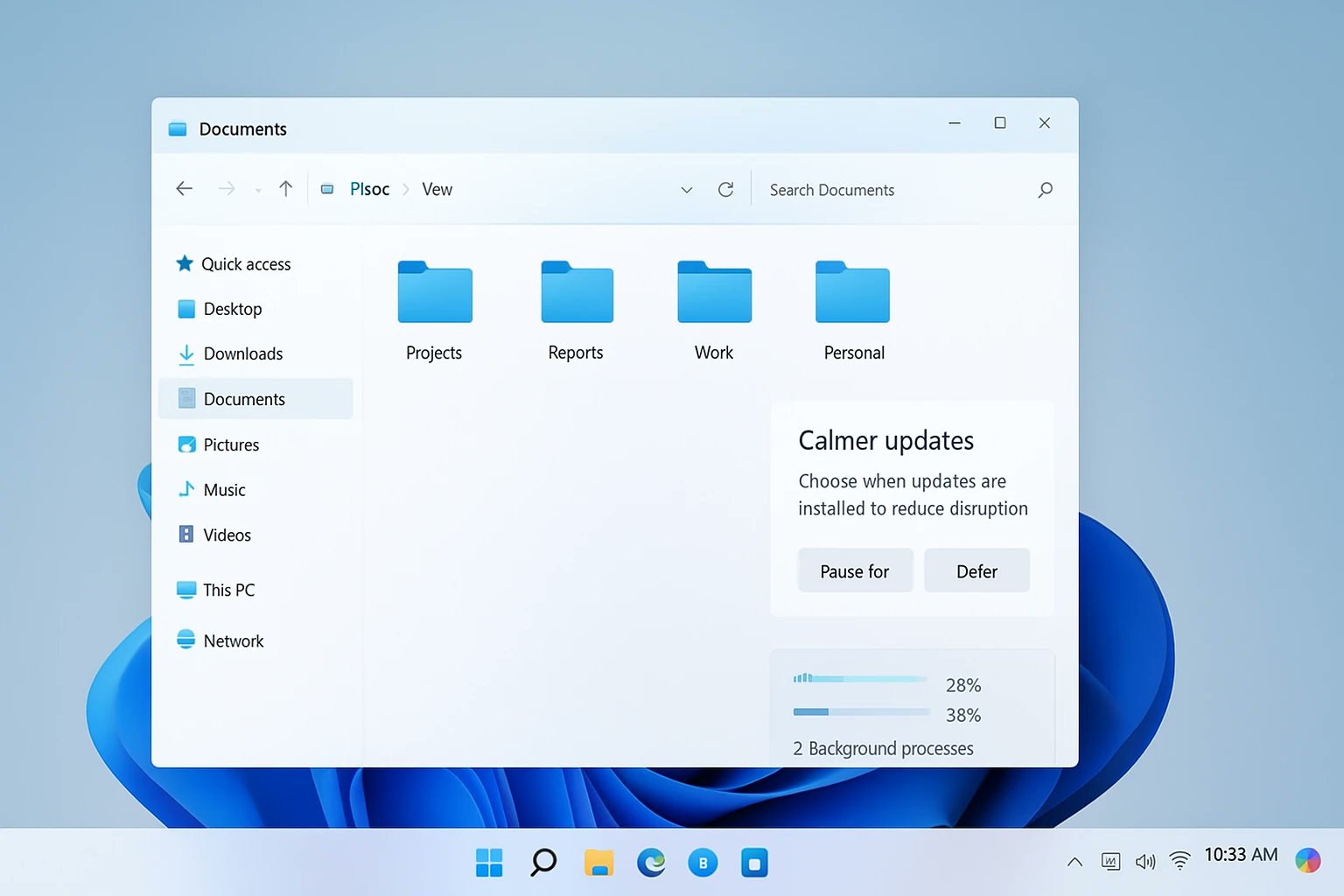Click the Search Documents field
The image size is (1344, 896).
pyautogui.click(x=892, y=190)
